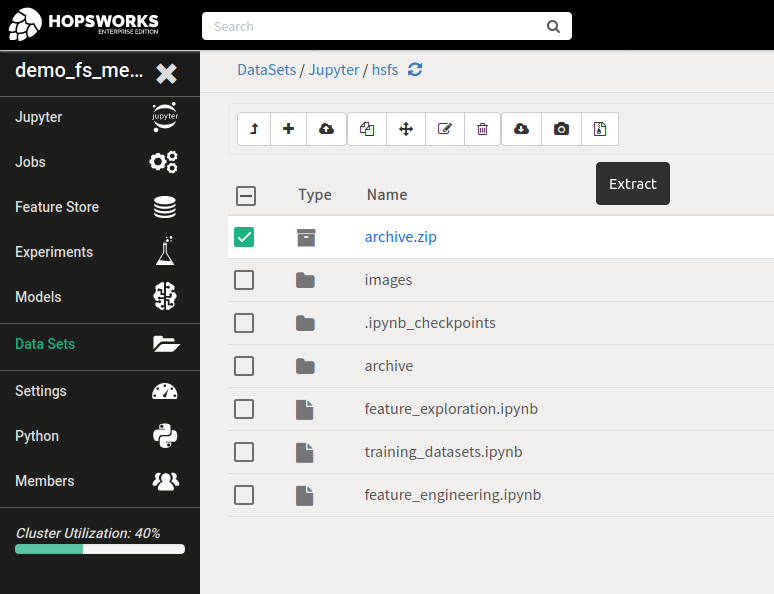
Task: Click the download cloud toolbar icon
Action: pos(521,129)
